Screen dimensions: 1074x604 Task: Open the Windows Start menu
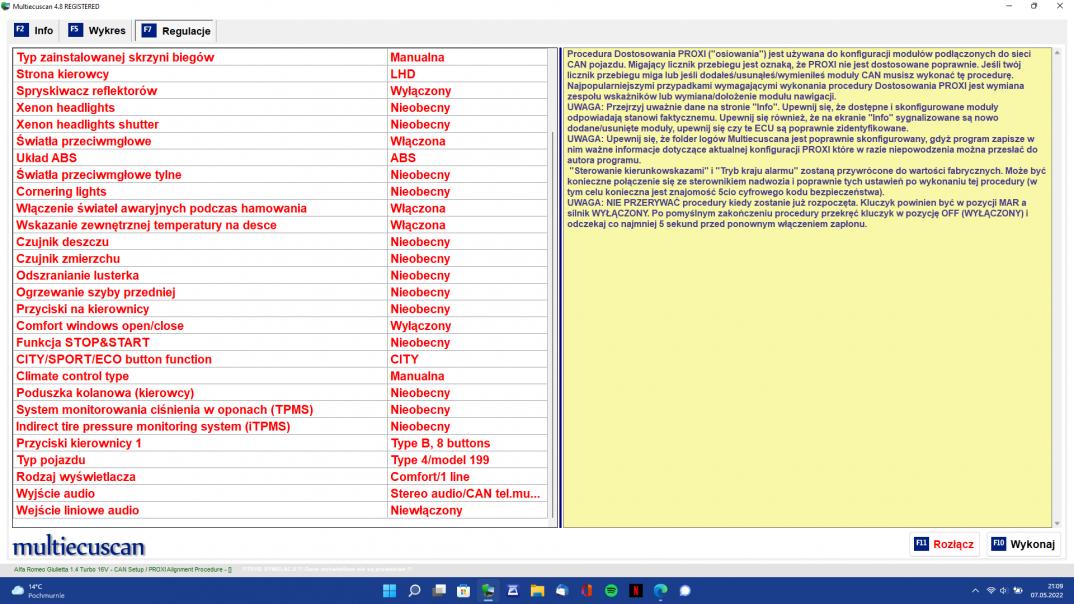pyautogui.click(x=389, y=590)
